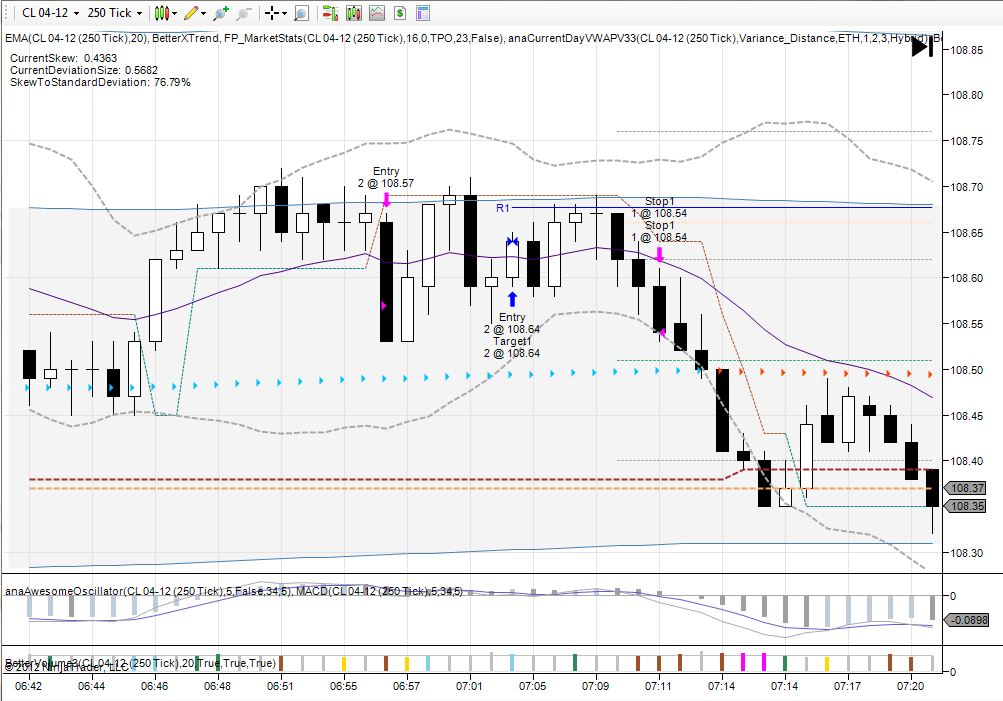Screen dimensions: 1003x701
Task: Click the -0.0898 oscillator value marker
Action: click(967, 620)
